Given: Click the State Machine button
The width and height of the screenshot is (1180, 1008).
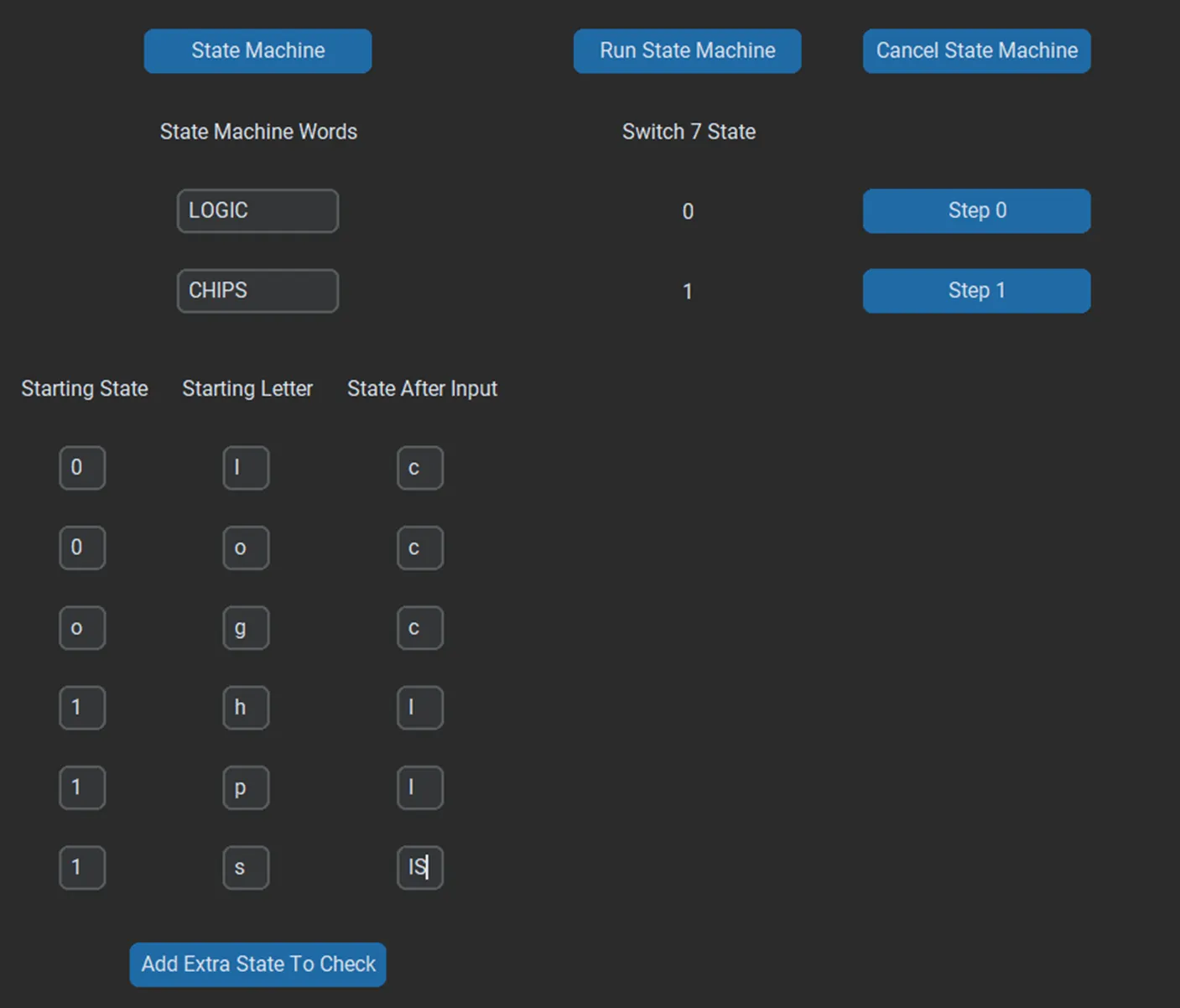Looking at the screenshot, I should [257, 50].
